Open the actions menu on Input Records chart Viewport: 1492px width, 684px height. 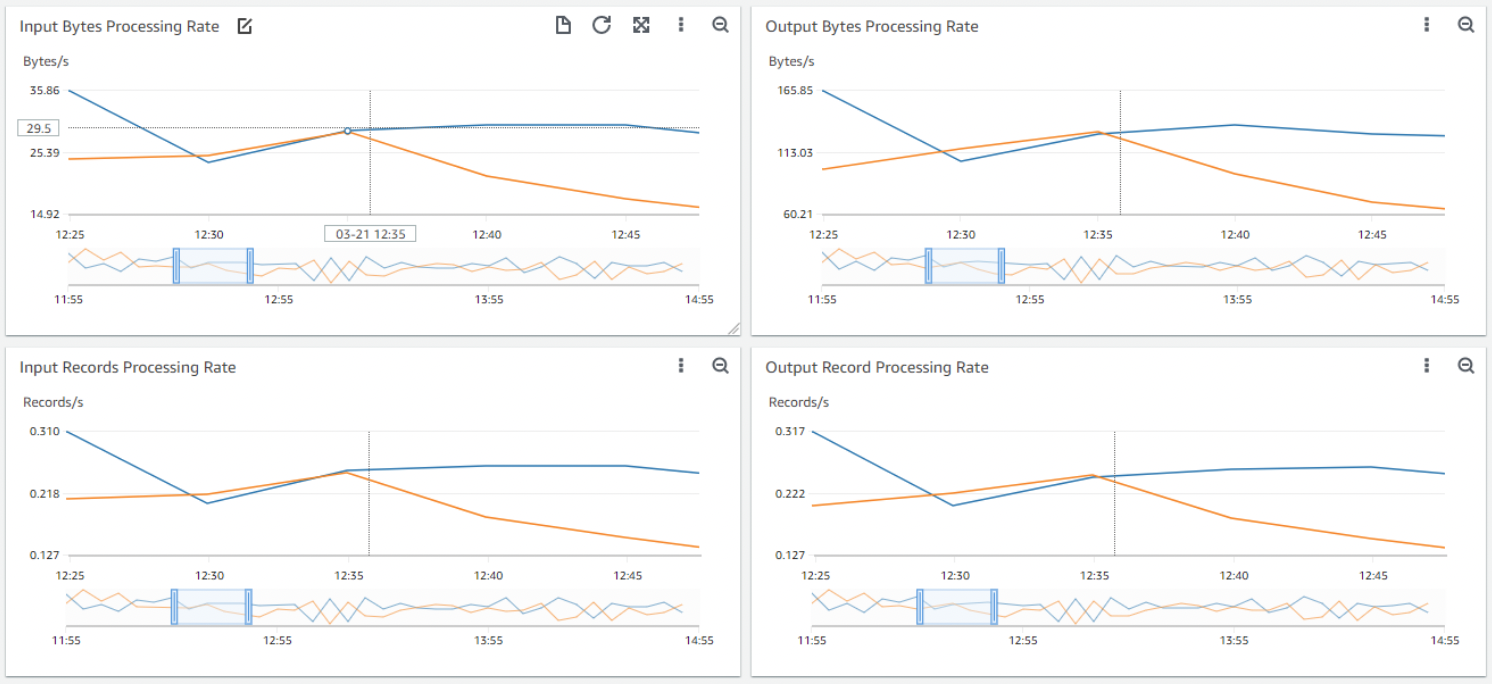[681, 366]
